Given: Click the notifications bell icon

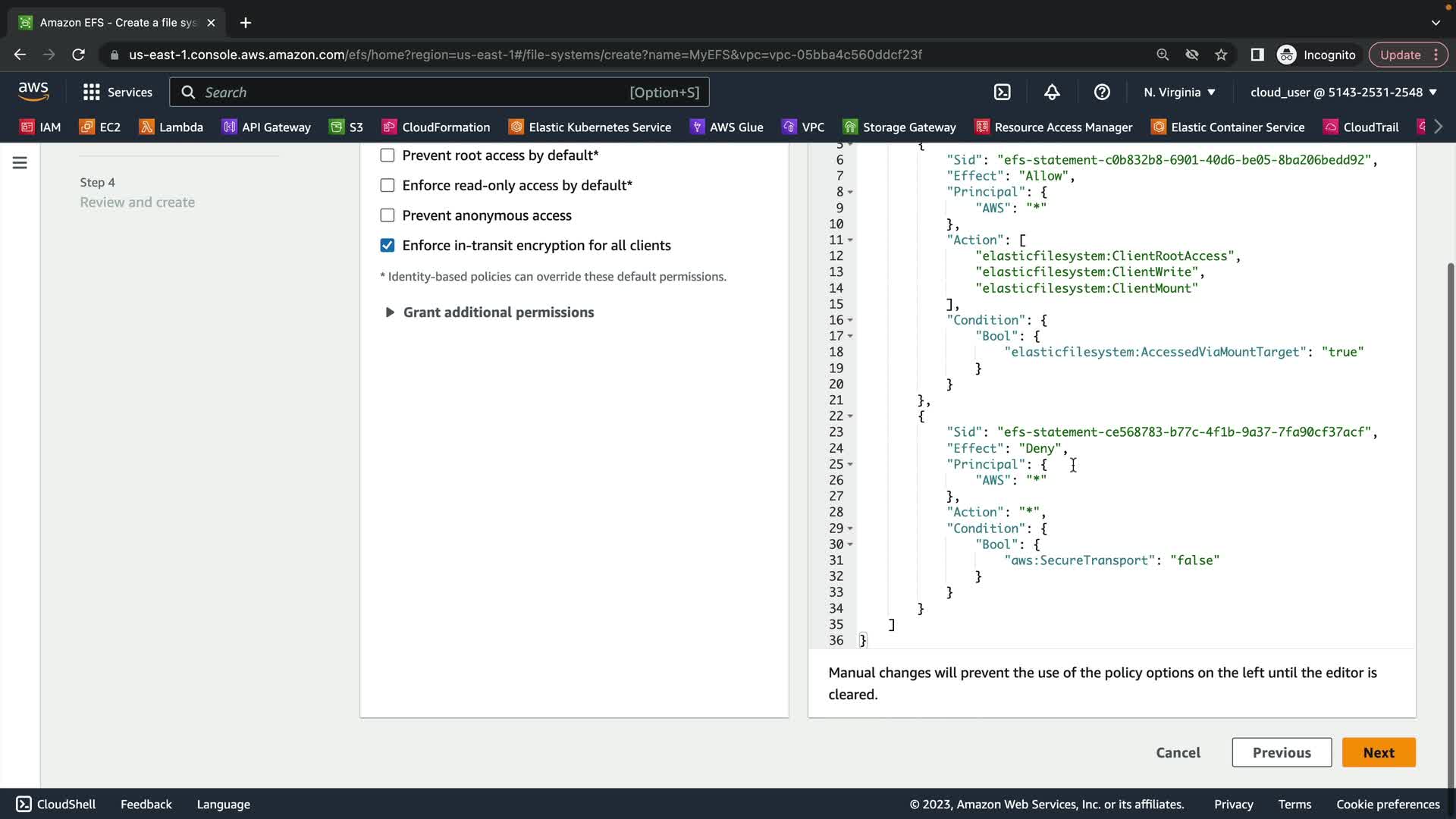Looking at the screenshot, I should point(1052,93).
